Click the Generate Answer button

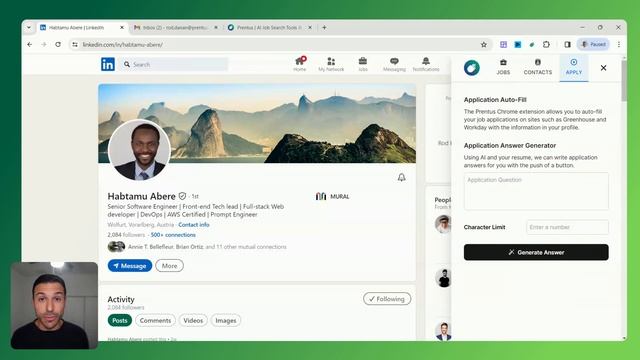point(536,252)
